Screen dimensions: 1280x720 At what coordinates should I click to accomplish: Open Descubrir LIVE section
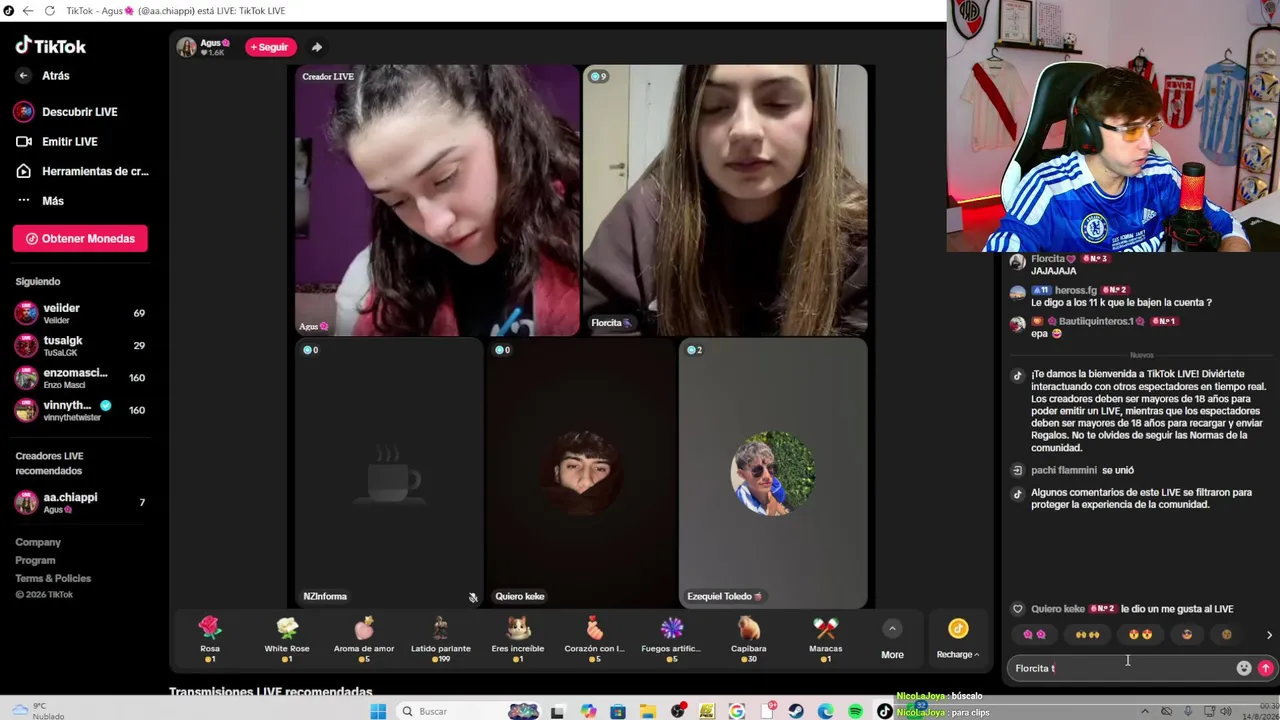pos(67,112)
